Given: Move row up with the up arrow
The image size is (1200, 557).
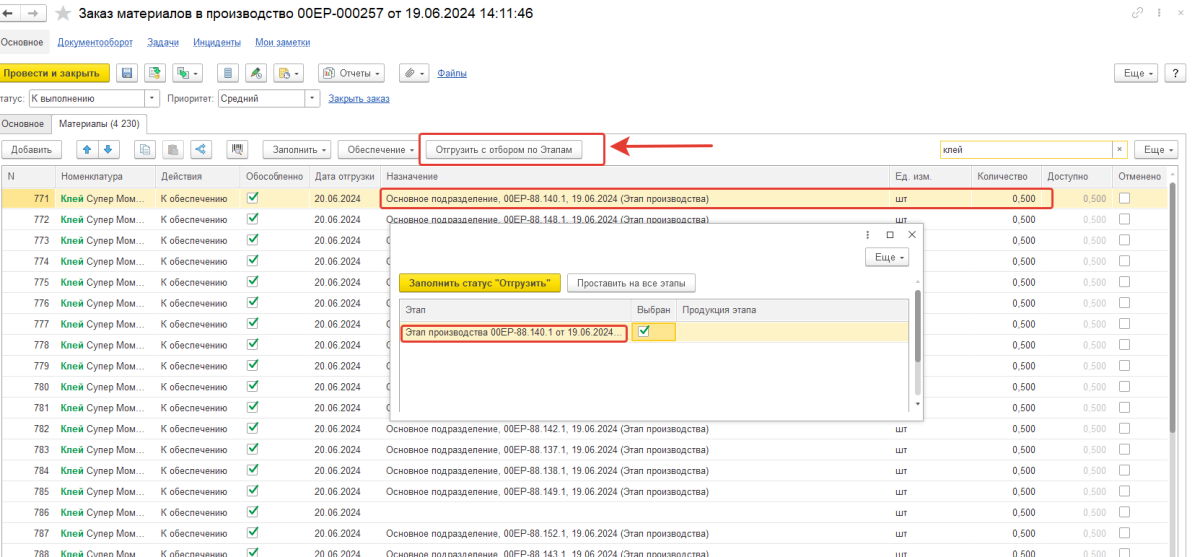Looking at the screenshot, I should pos(88,149).
